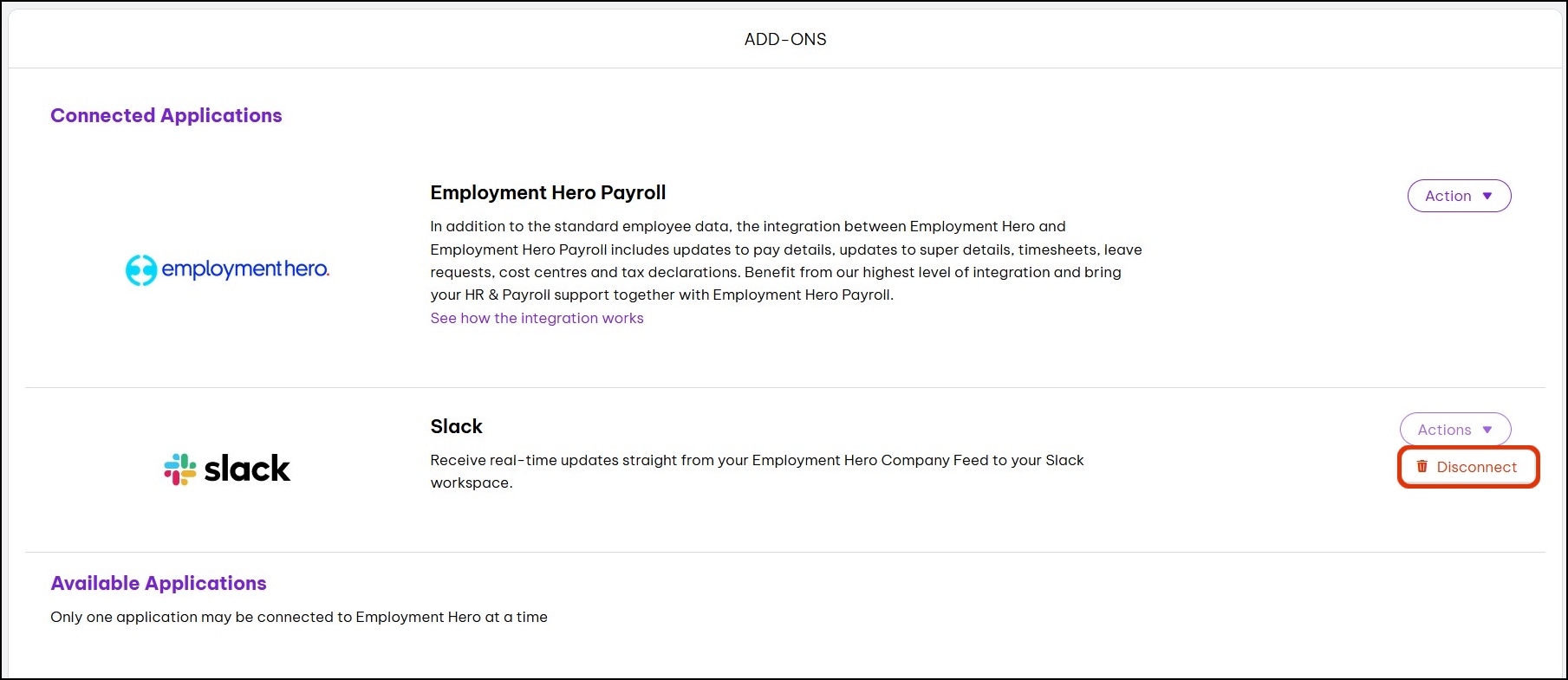Click the Employment Hero circular logo icon
The image size is (1568, 680).
pyautogui.click(x=140, y=270)
